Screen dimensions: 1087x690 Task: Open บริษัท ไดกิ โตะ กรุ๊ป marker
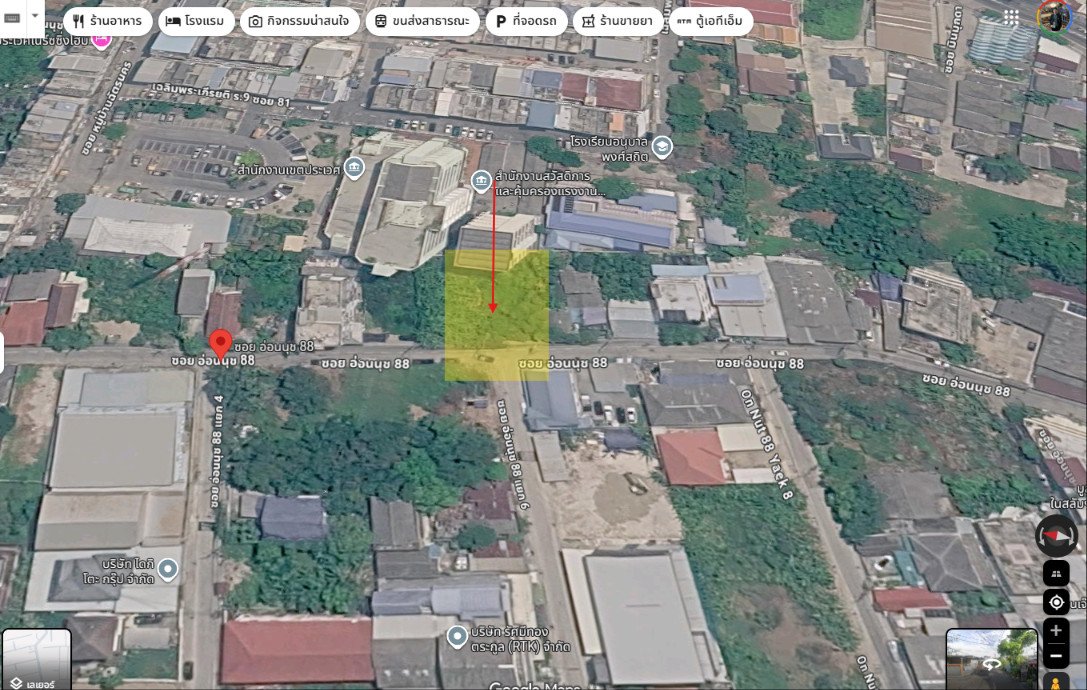point(168,570)
